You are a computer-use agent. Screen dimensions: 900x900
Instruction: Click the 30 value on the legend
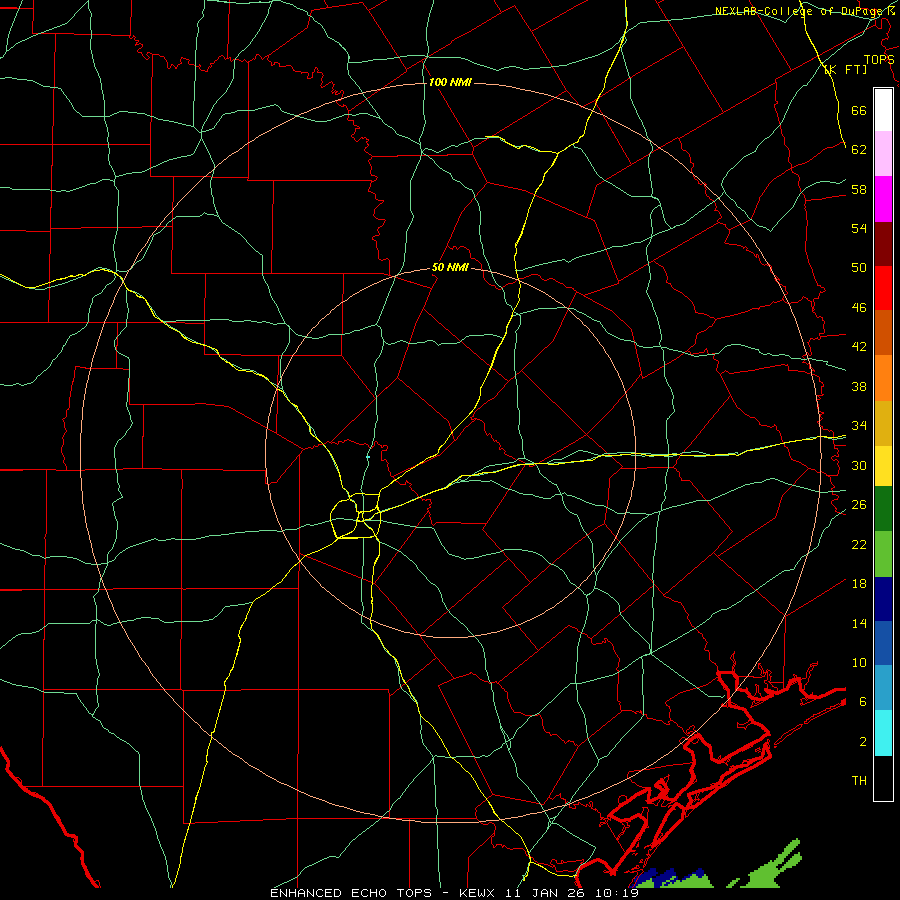[859, 465]
